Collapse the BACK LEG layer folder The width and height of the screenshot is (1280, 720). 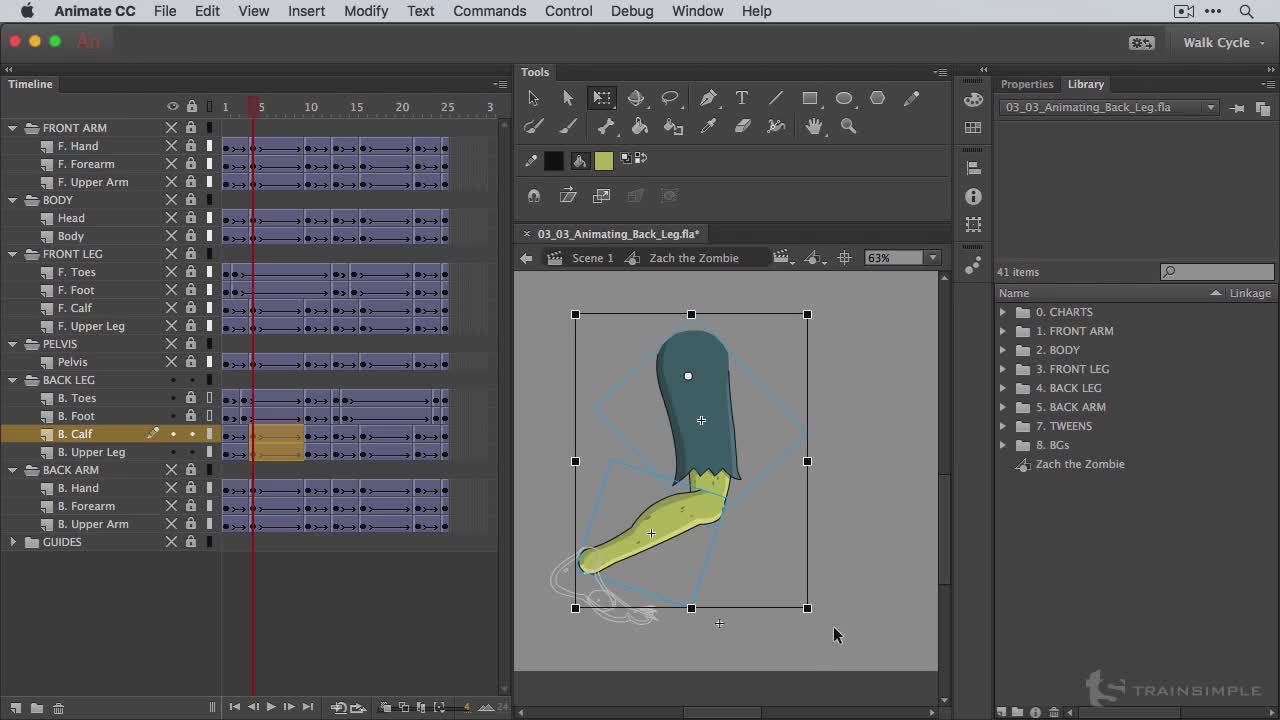13,380
